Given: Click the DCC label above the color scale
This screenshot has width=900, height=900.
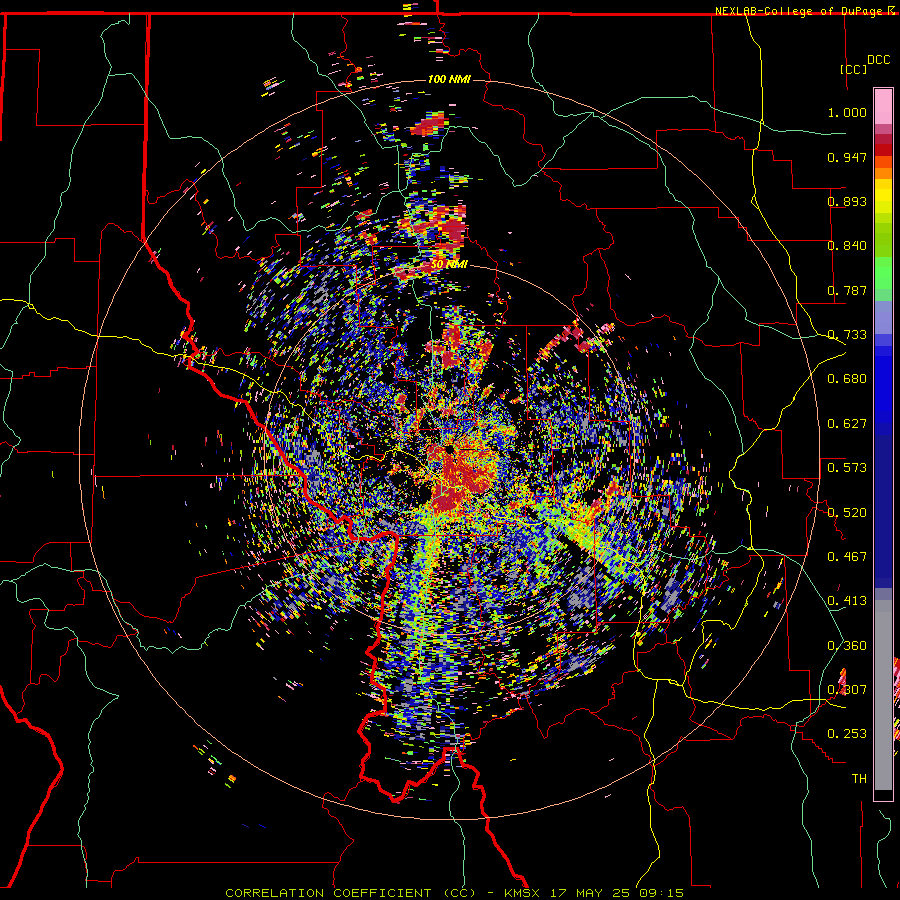Looking at the screenshot, I should (878, 60).
